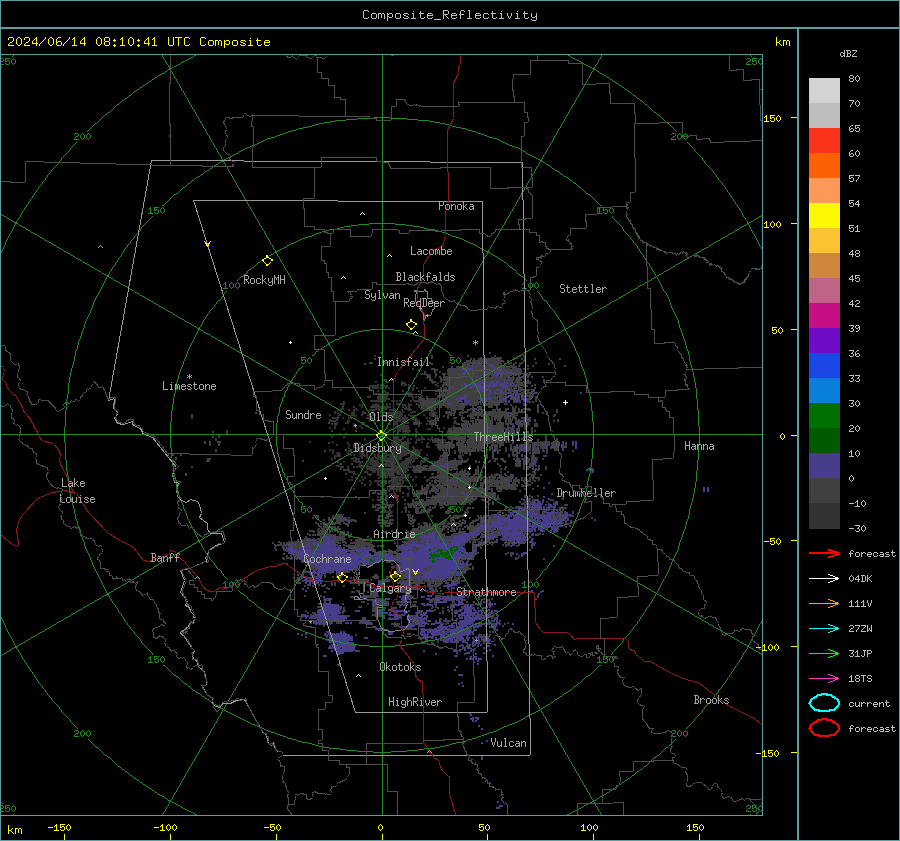Click the Banff town label

pos(165,557)
